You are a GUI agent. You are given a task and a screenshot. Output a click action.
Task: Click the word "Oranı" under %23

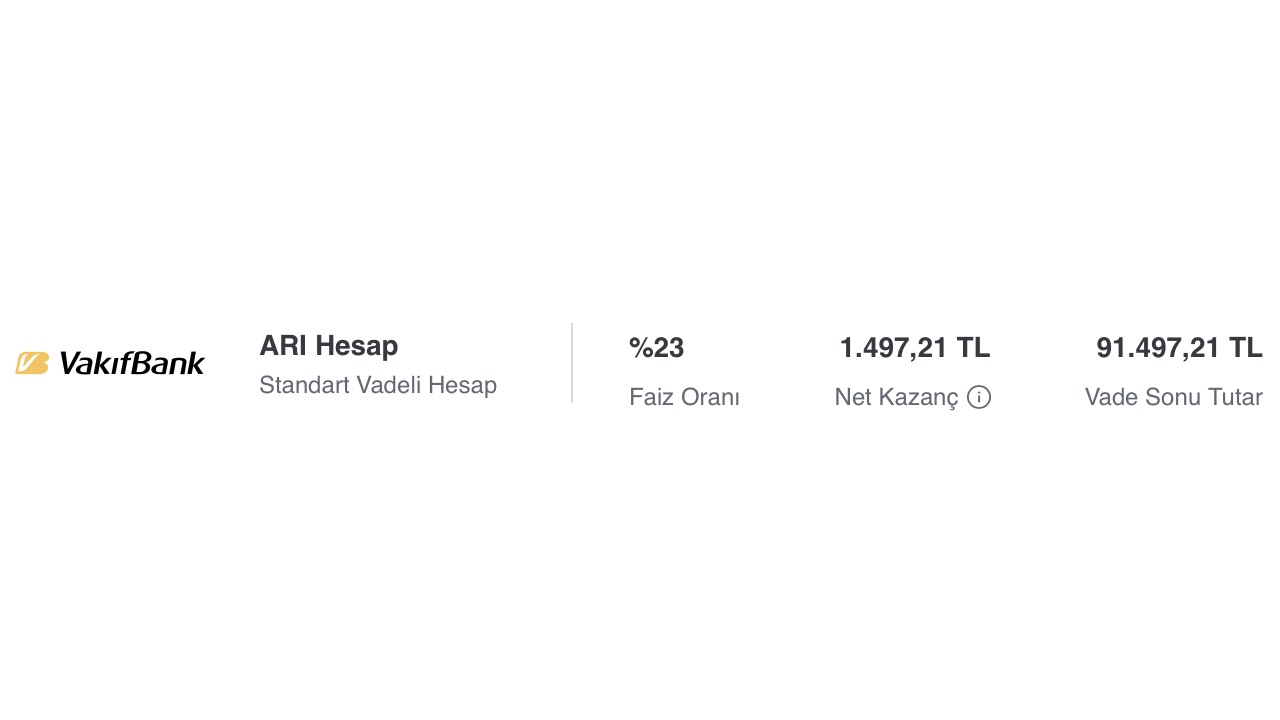[712, 397]
